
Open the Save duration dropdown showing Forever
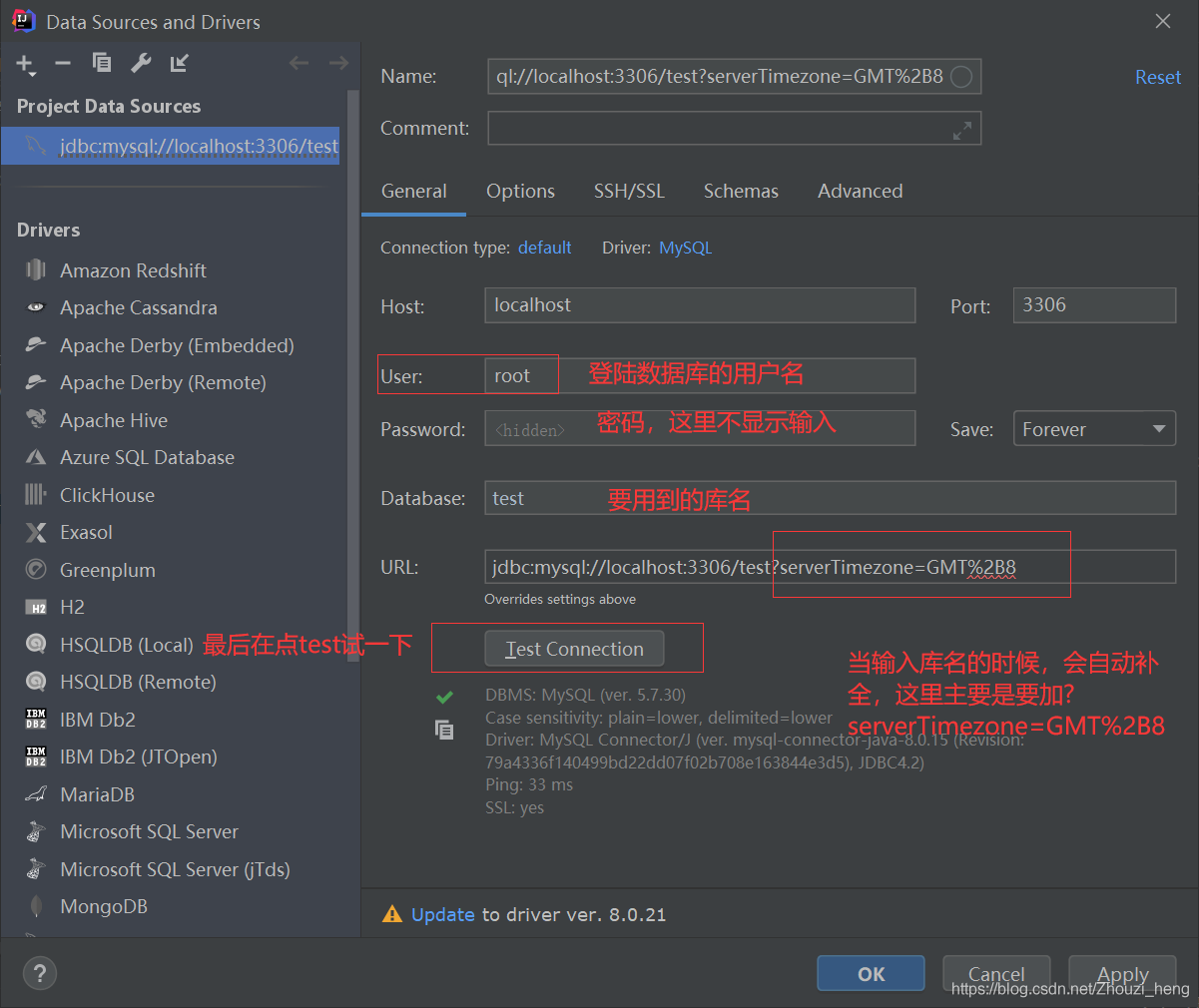(1094, 428)
